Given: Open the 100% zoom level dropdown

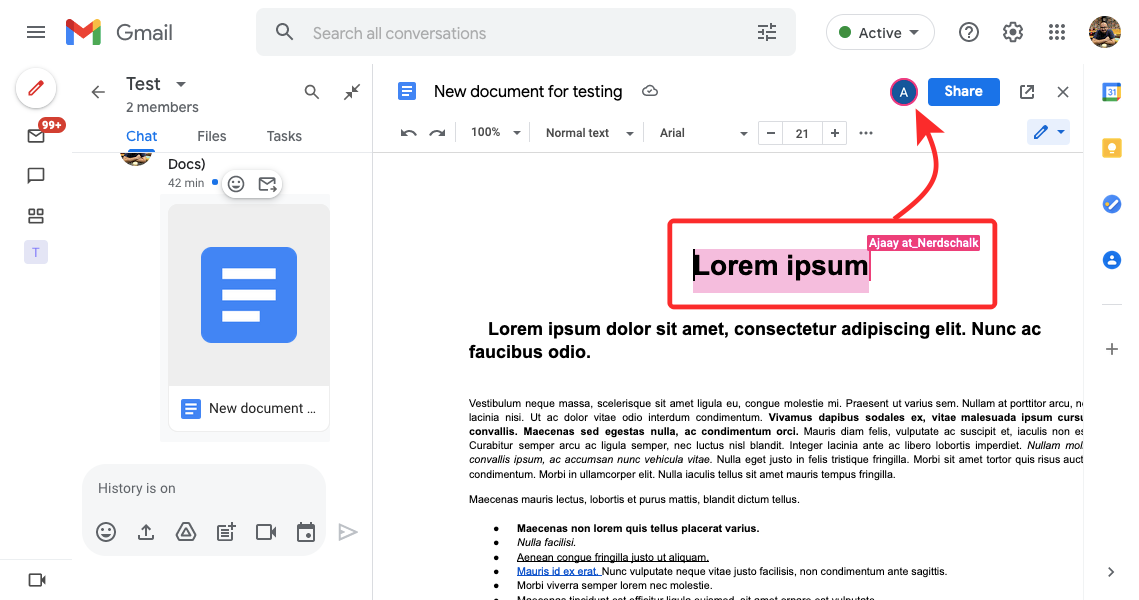Looking at the screenshot, I should pyautogui.click(x=496, y=133).
